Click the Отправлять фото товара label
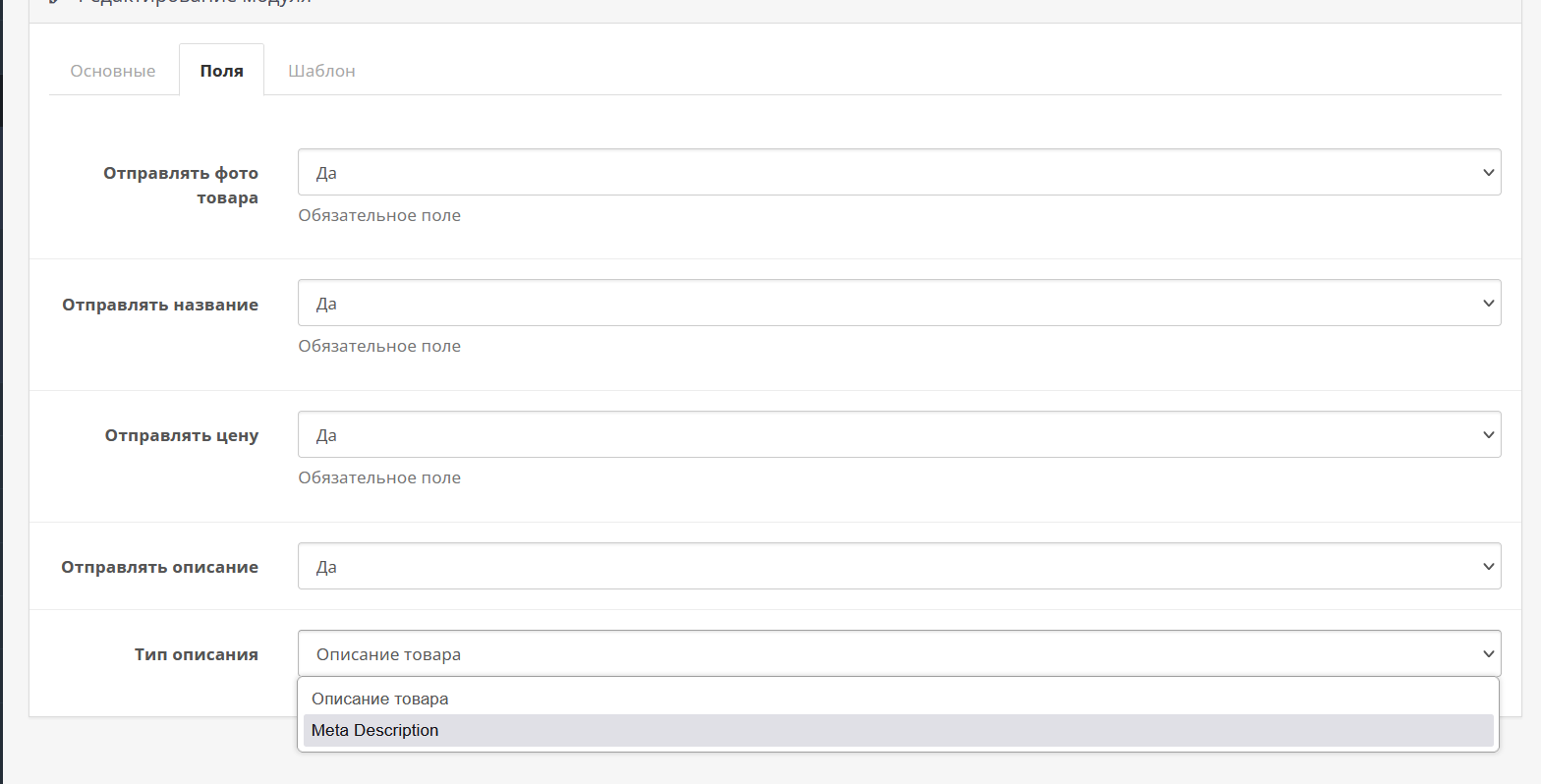This screenshot has width=1541, height=784. (181, 185)
